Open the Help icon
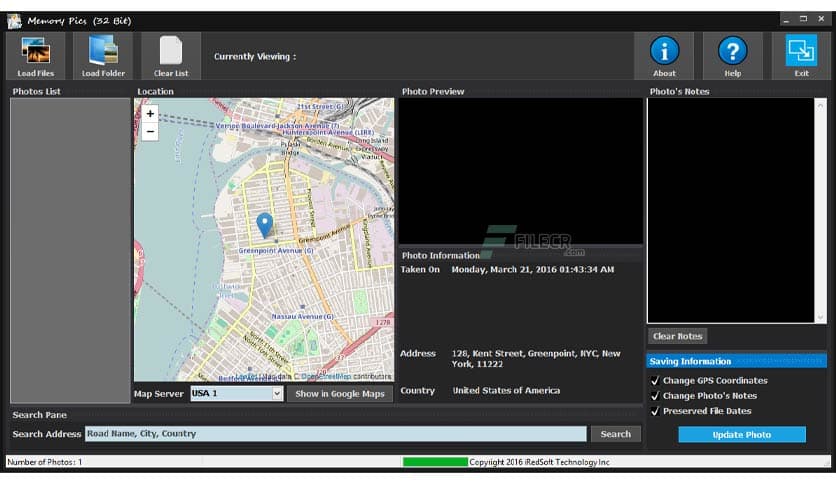 click(733, 56)
